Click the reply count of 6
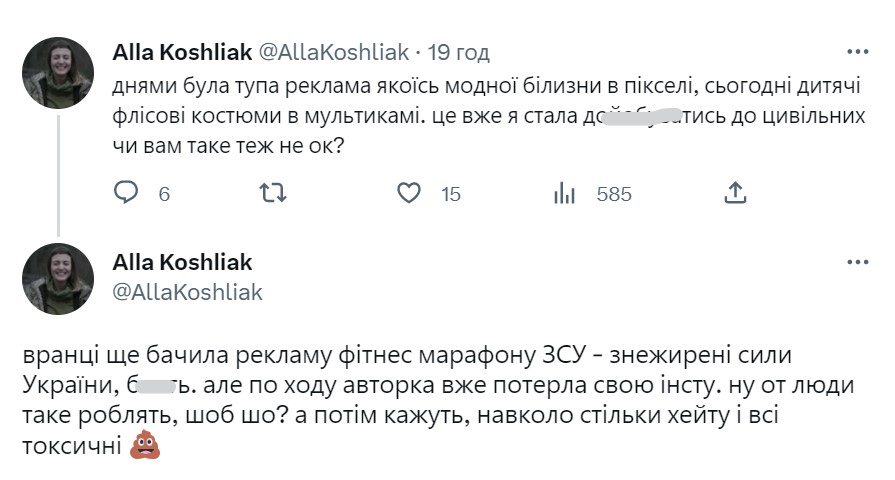This screenshot has width=895, height=480. (164, 194)
